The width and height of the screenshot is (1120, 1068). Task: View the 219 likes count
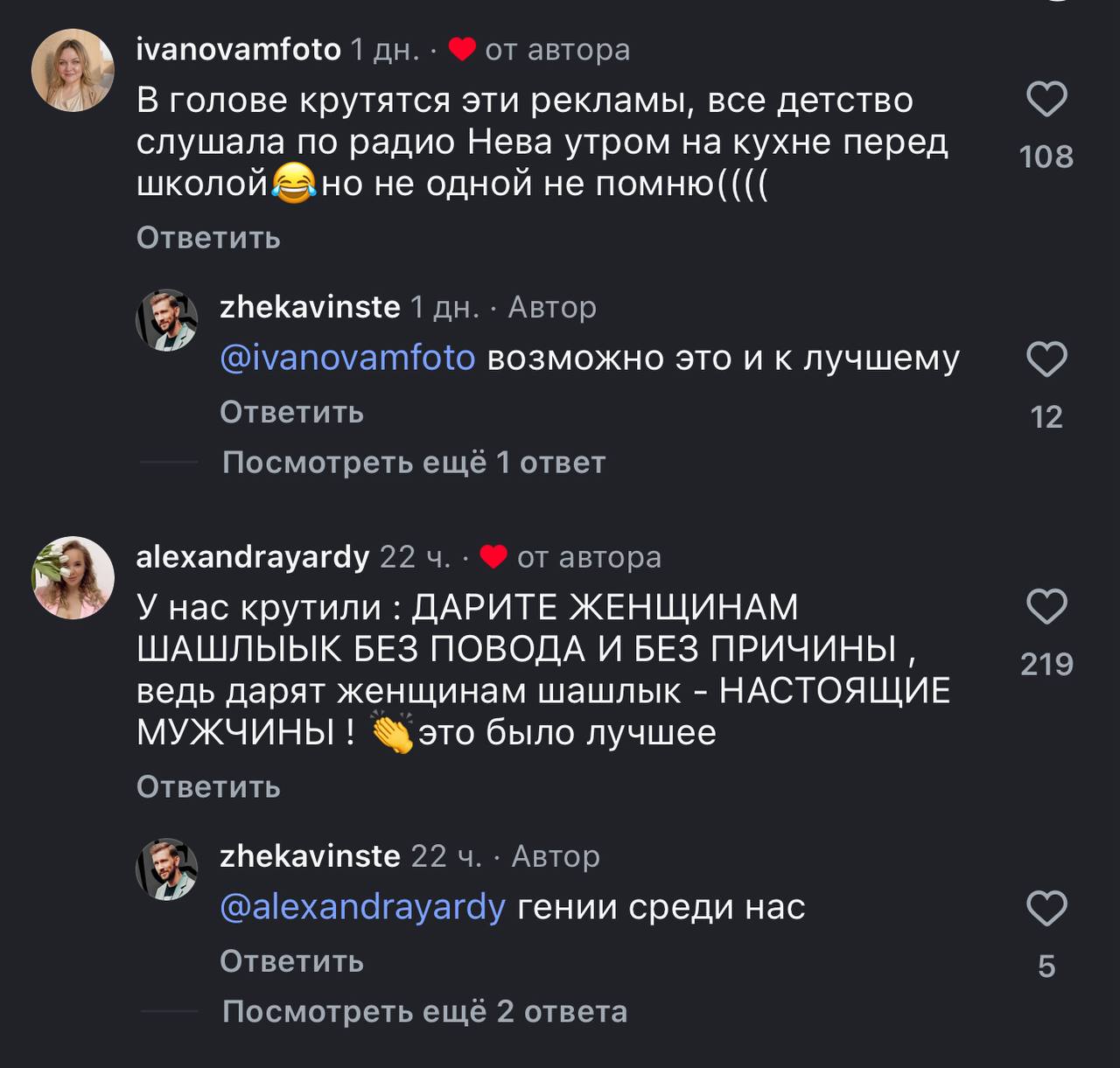click(x=1046, y=665)
